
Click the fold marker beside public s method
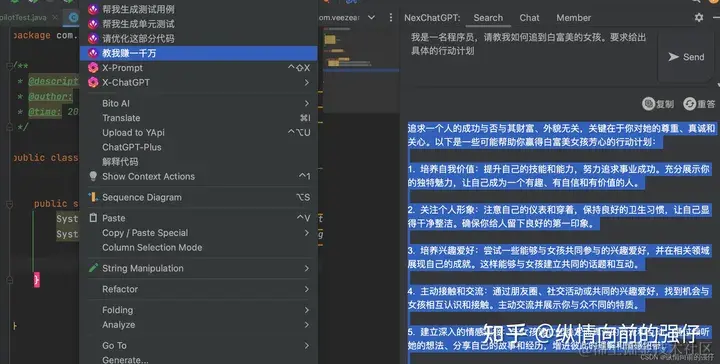point(10,203)
